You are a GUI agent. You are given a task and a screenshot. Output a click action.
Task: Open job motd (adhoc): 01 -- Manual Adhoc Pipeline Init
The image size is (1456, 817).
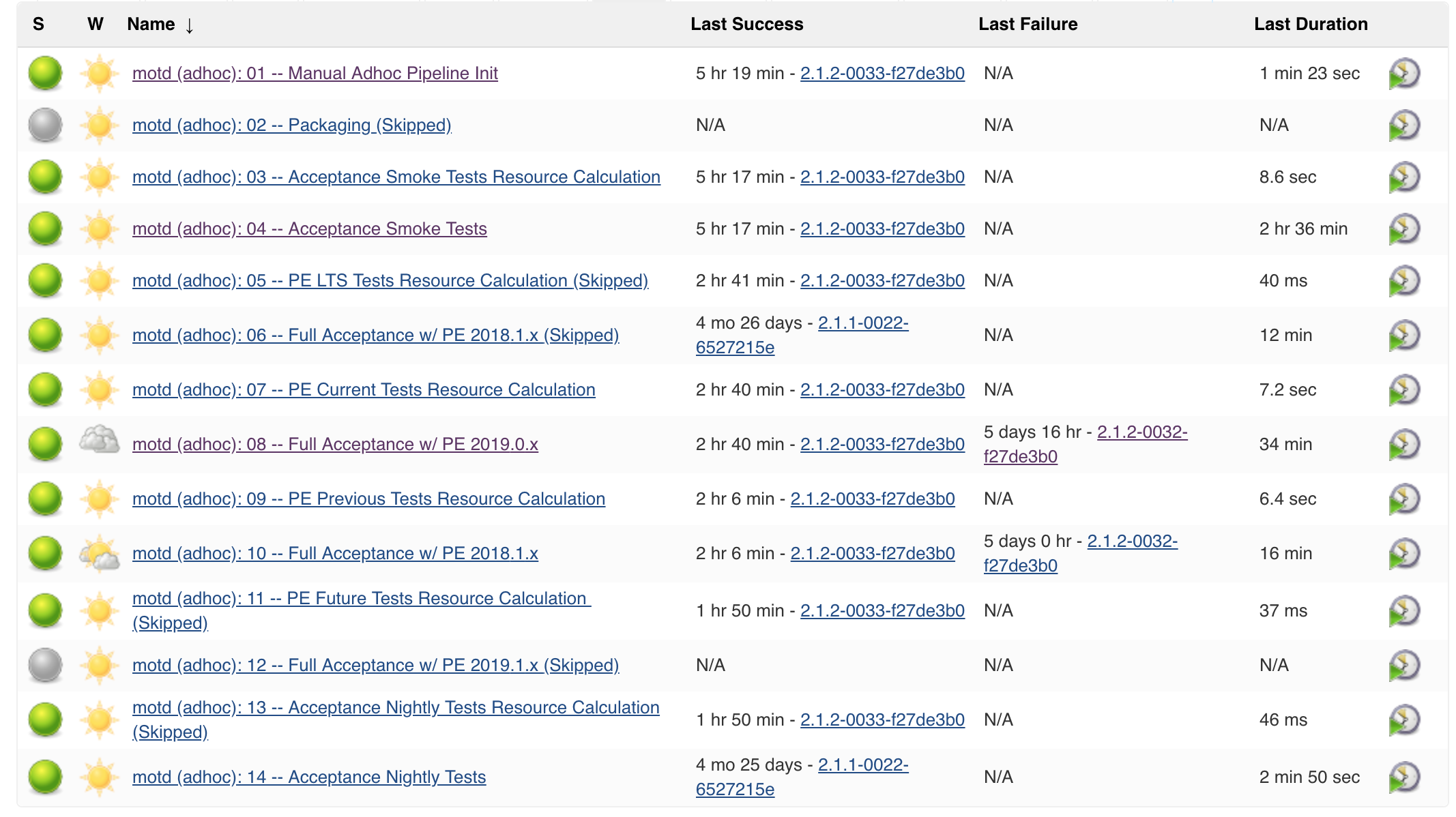(315, 72)
